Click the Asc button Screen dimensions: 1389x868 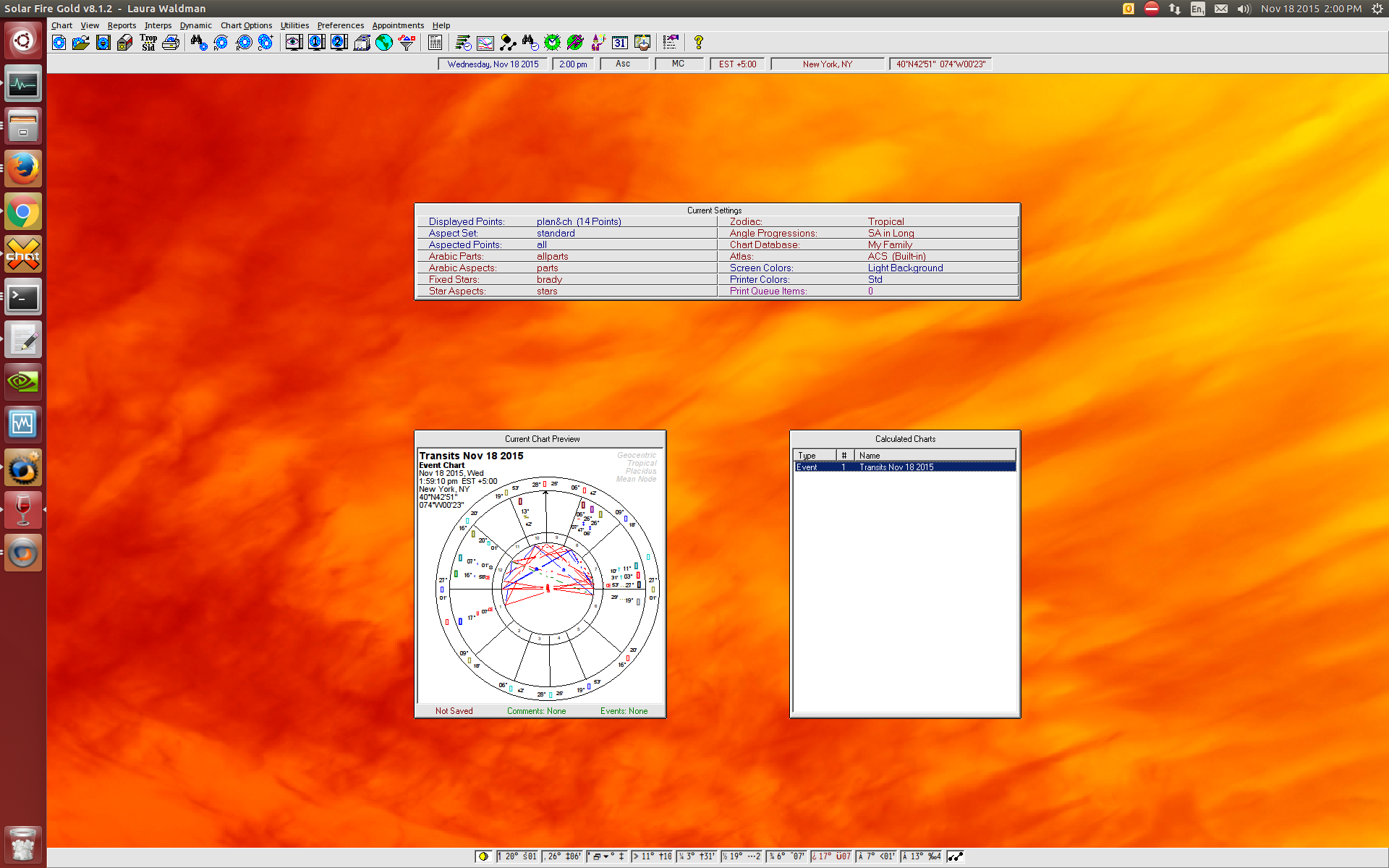pyautogui.click(x=623, y=64)
